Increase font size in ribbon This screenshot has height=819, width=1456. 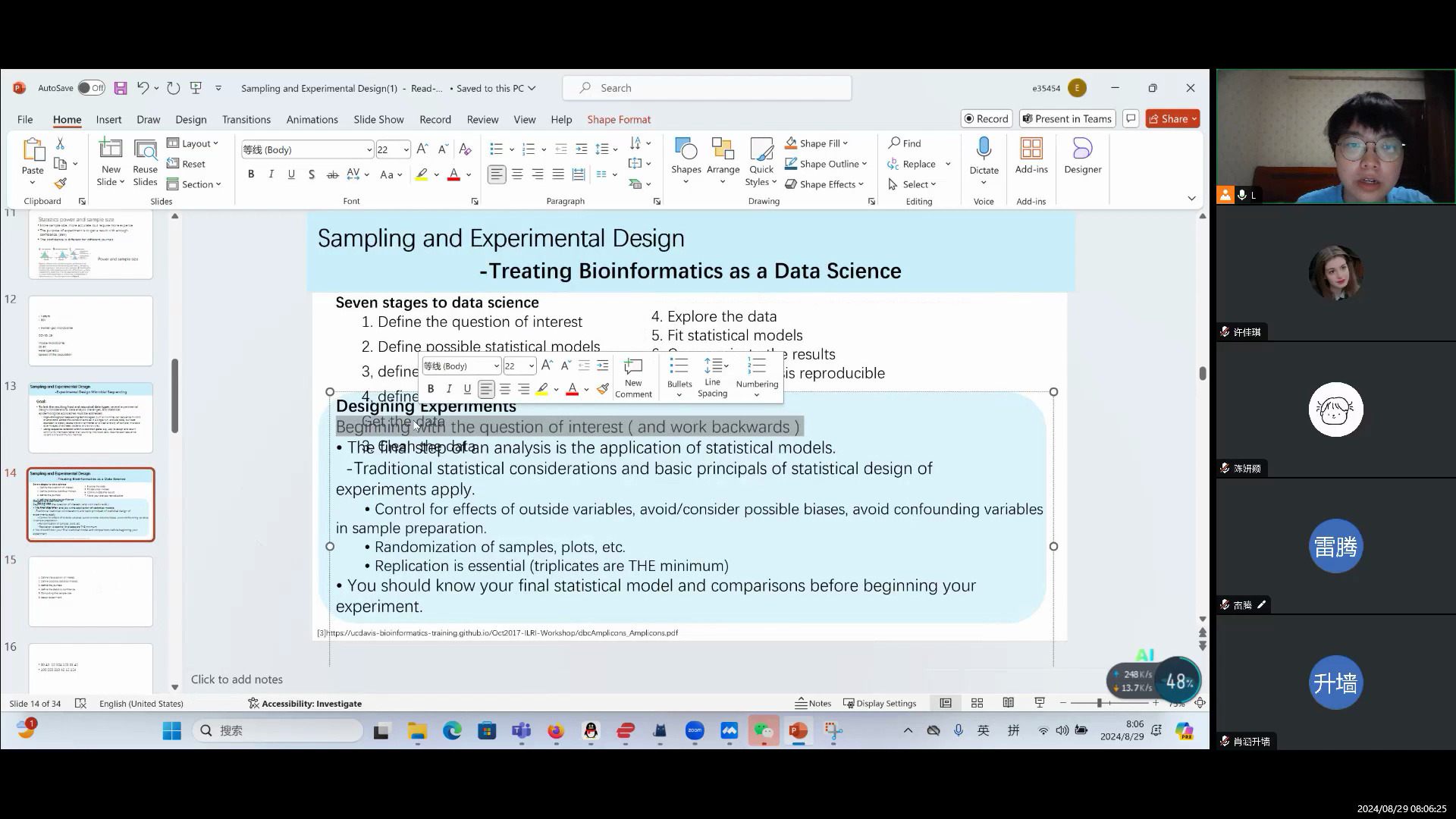tap(422, 149)
